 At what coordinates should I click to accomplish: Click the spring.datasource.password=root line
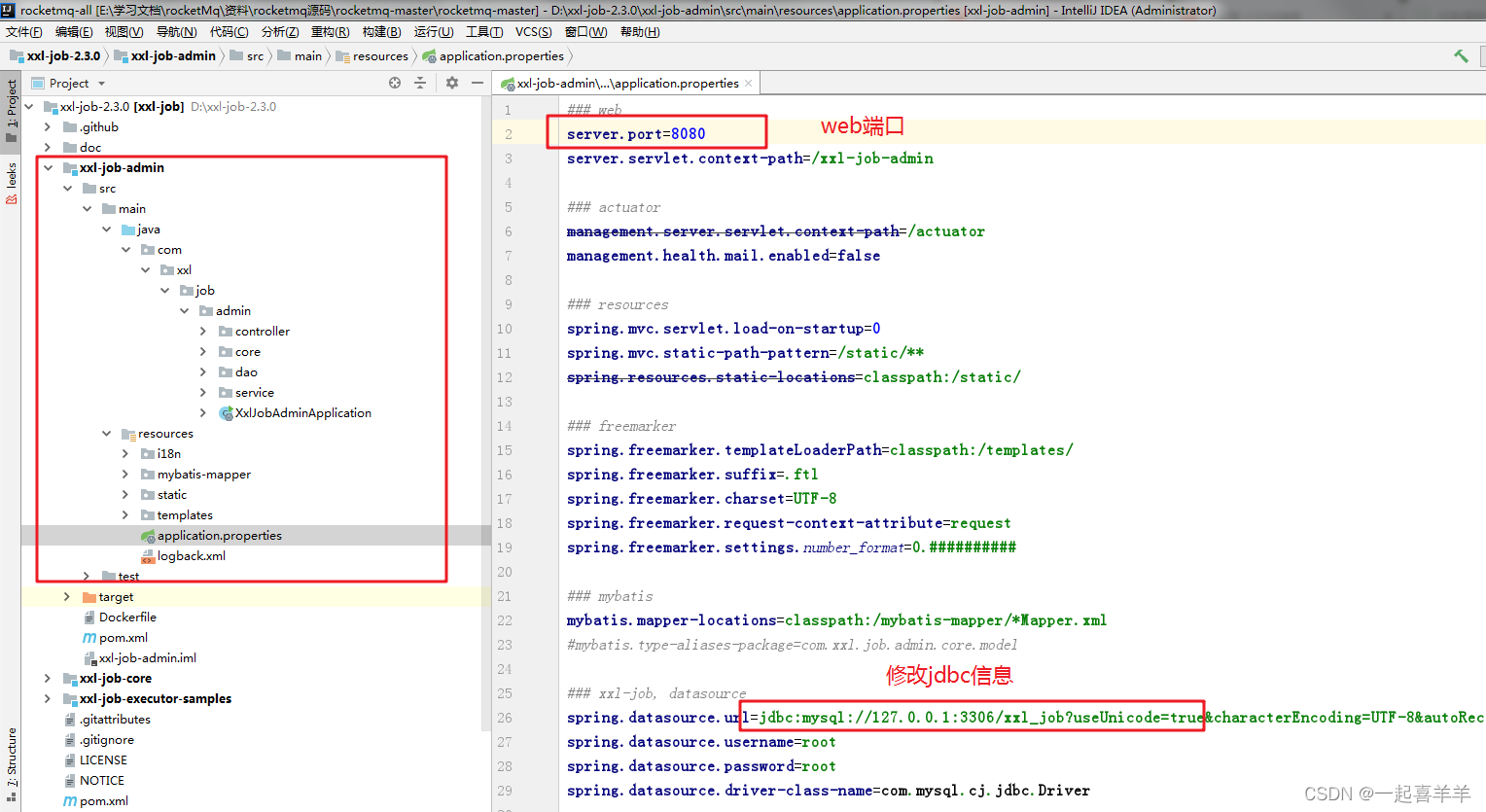(701, 766)
